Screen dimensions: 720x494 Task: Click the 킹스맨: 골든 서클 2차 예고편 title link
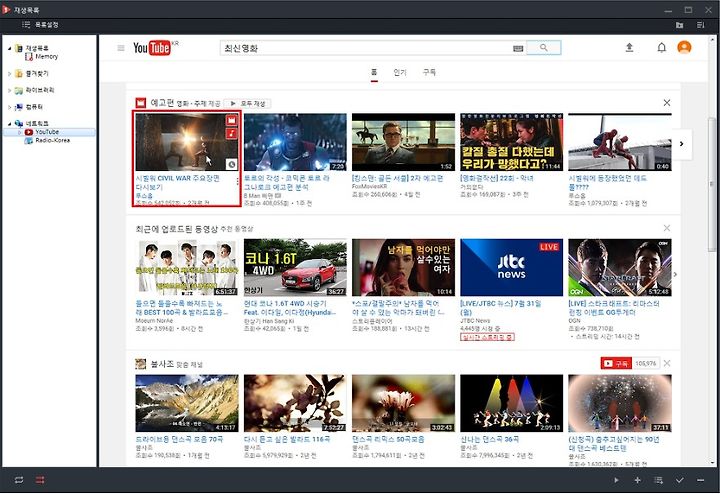point(398,178)
